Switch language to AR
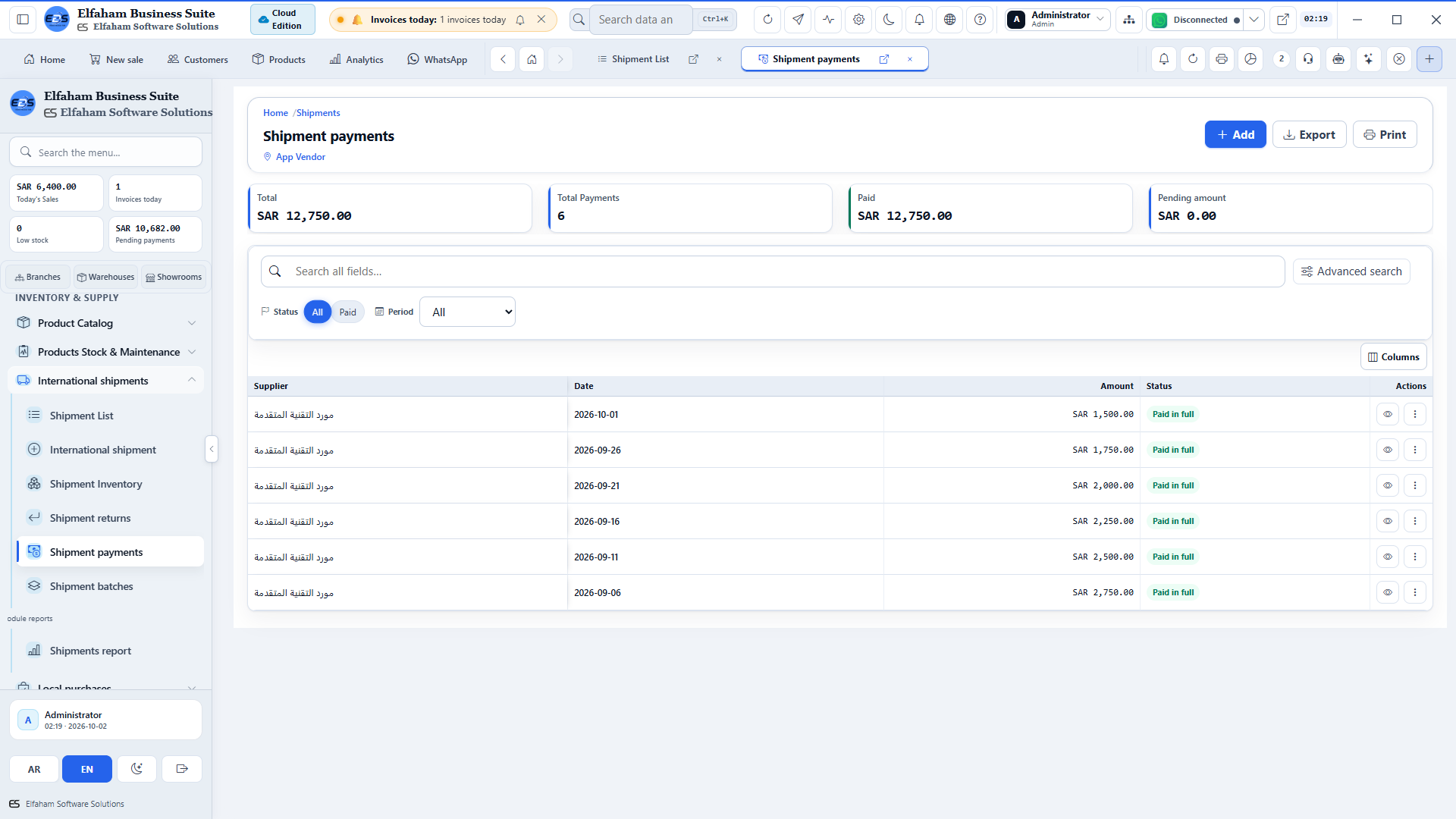Viewport: 1456px width, 819px height. (34, 769)
